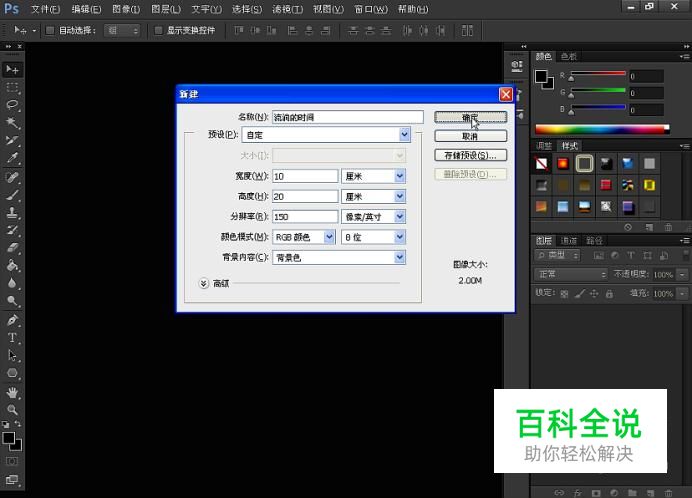Enable the 自动选择 checkbox
This screenshot has width=692, height=498.
49,30
